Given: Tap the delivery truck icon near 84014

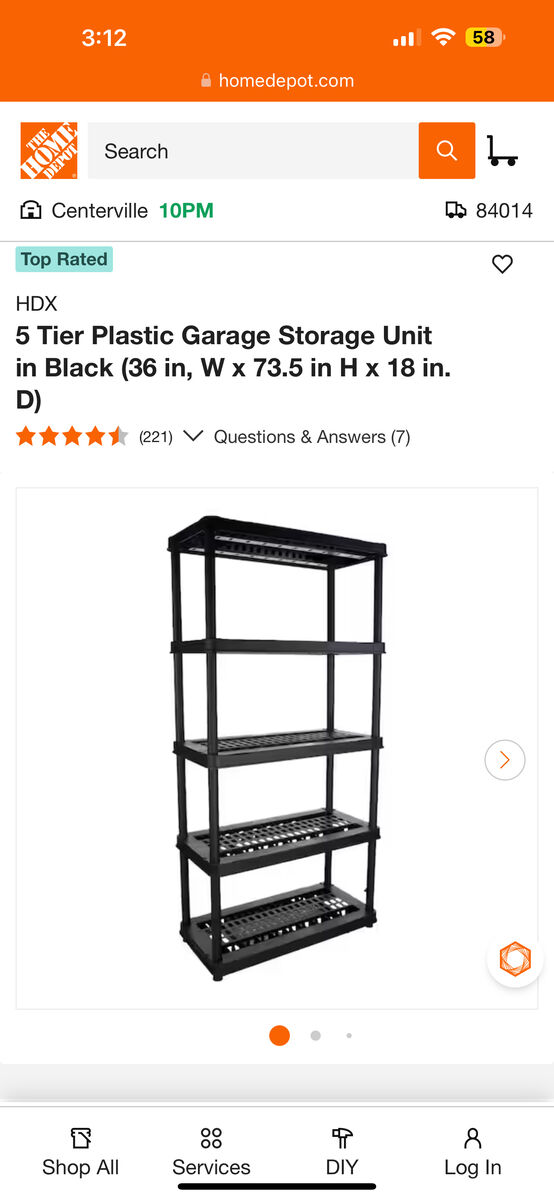Looking at the screenshot, I should pos(456,210).
